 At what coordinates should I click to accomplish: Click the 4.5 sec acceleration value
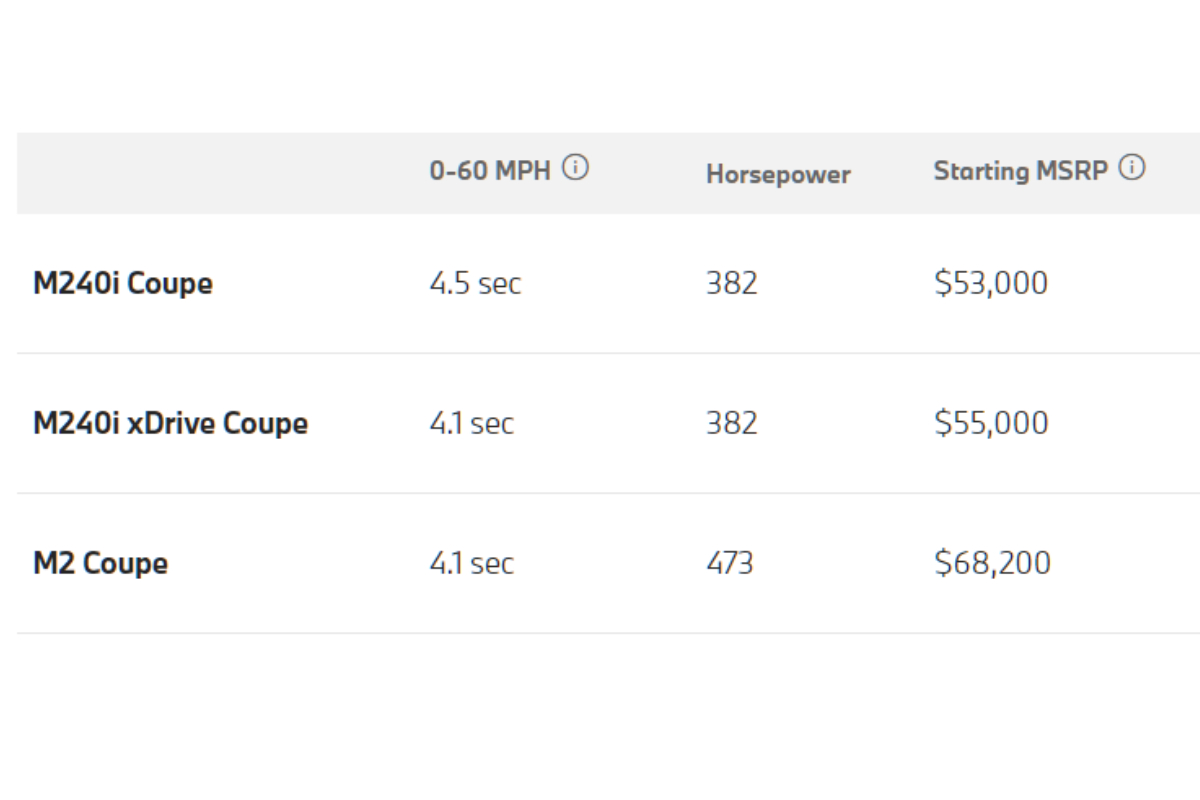tap(475, 284)
